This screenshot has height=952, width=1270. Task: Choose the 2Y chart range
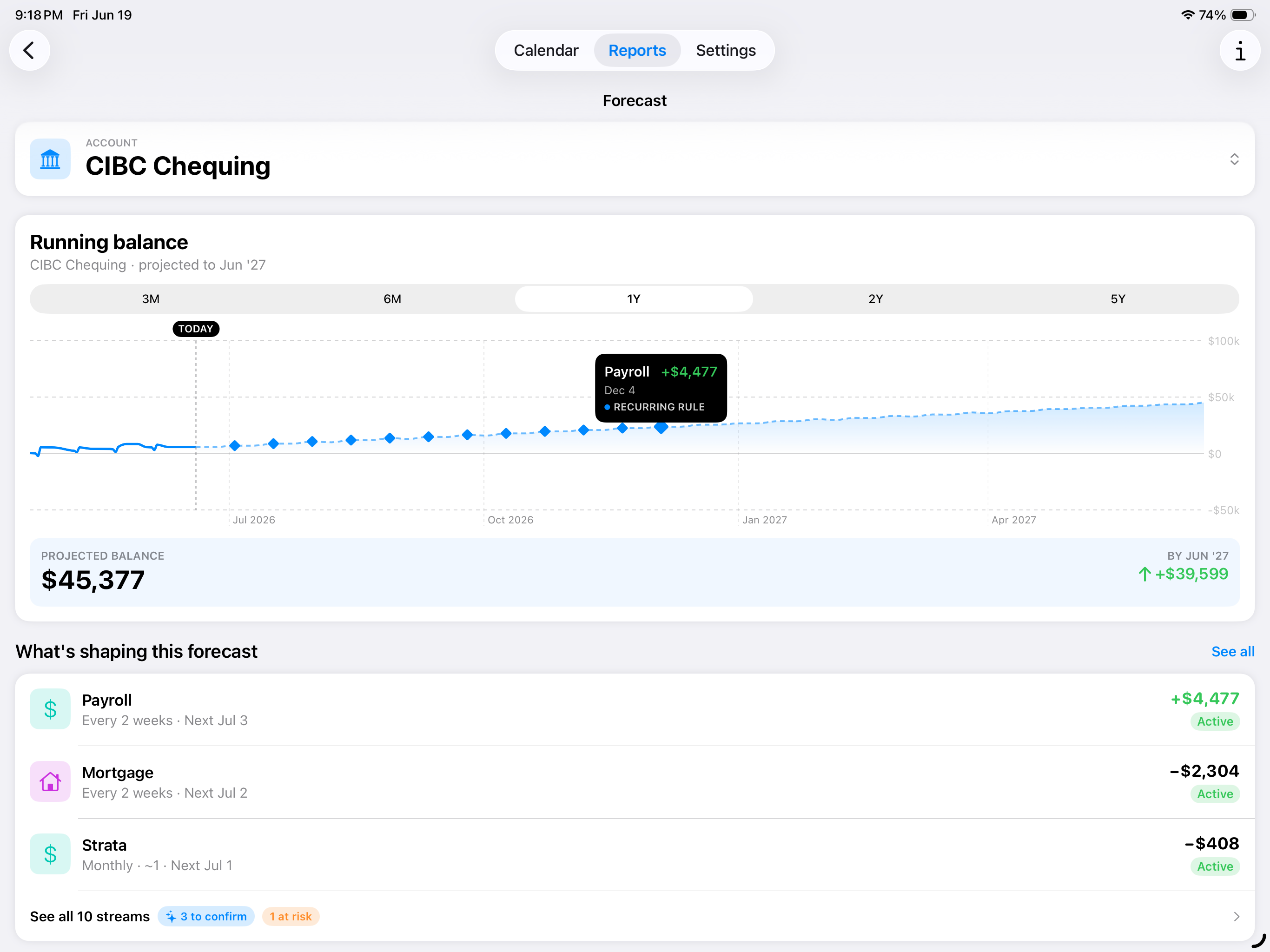(875, 298)
